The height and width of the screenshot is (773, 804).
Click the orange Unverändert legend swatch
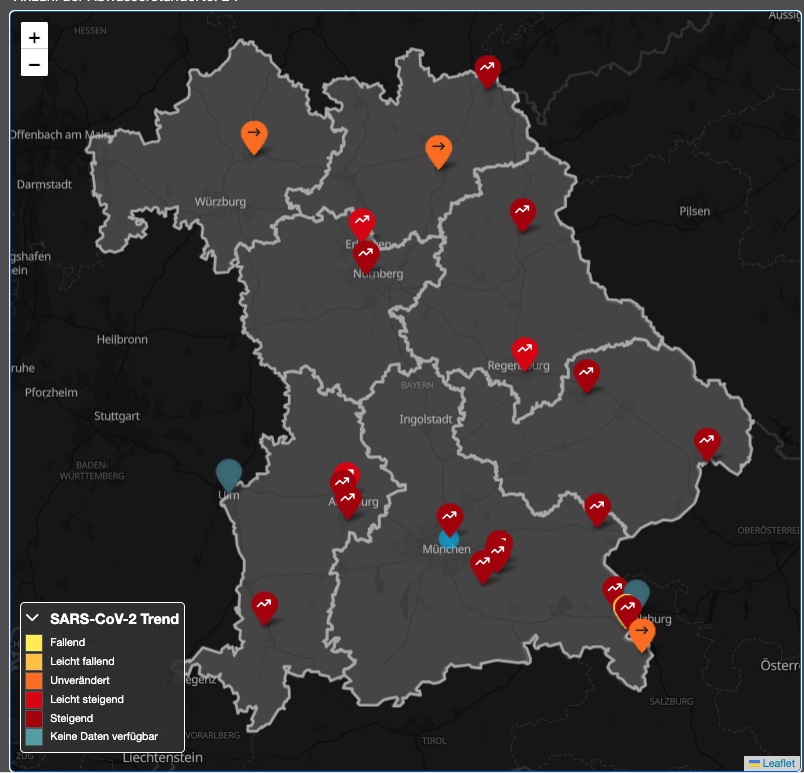34,680
